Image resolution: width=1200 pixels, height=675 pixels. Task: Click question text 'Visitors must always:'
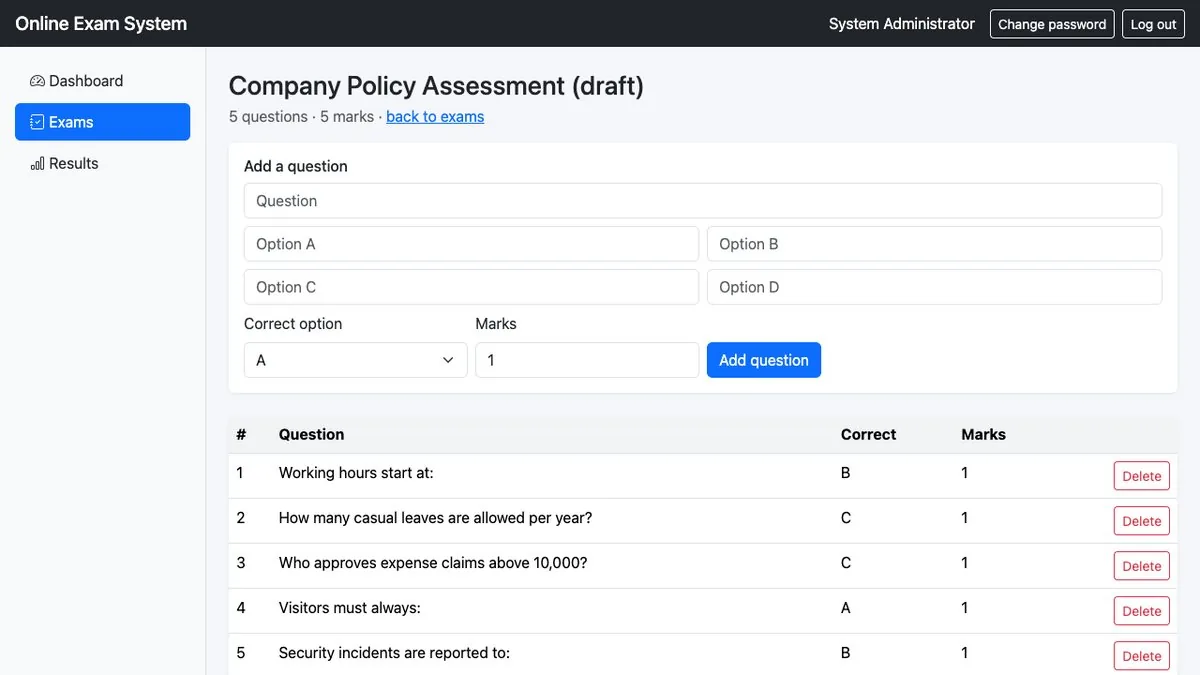(349, 608)
